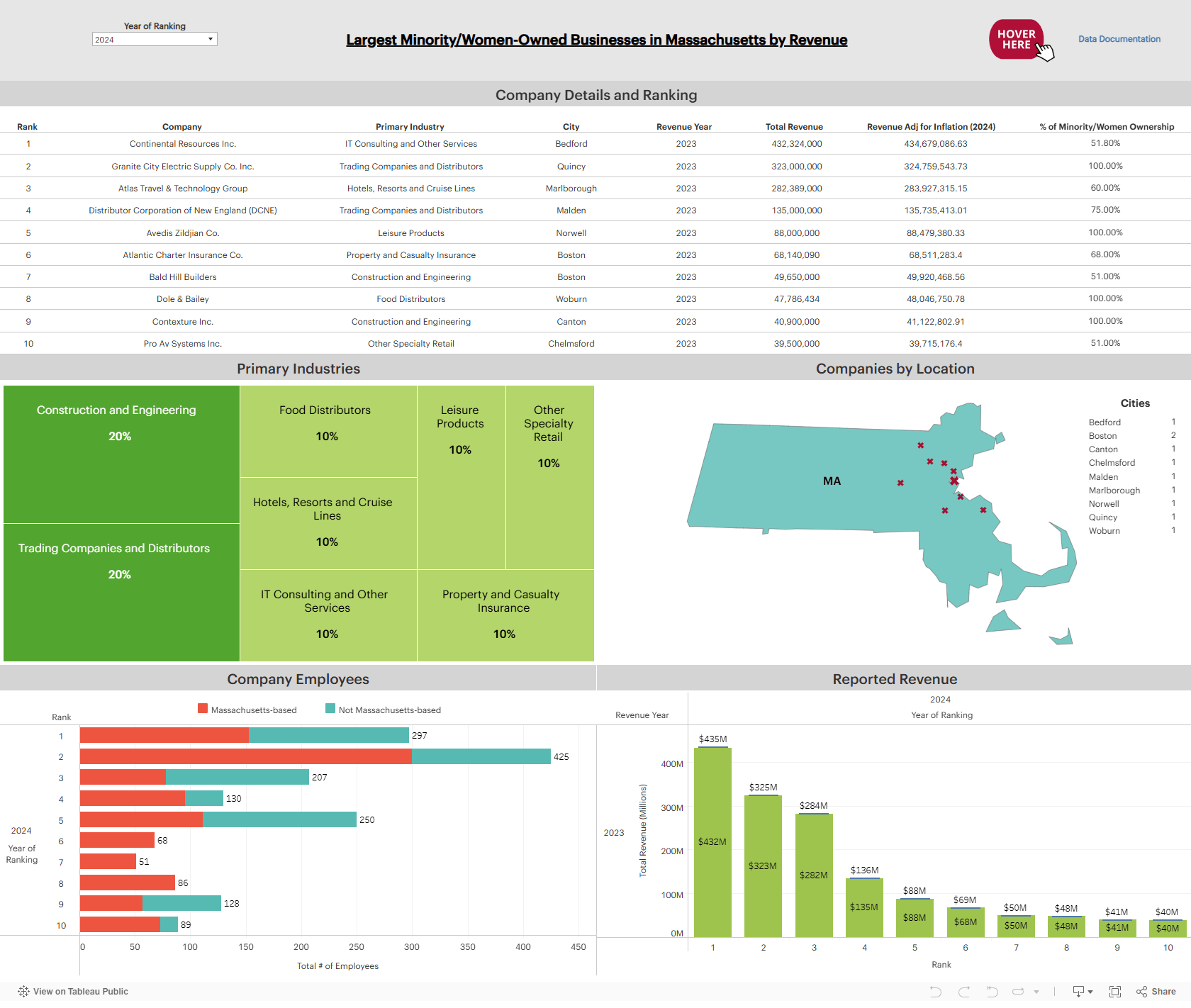Click the Primary Industry column header
The height and width of the screenshot is (1008, 1191).
[x=410, y=127]
